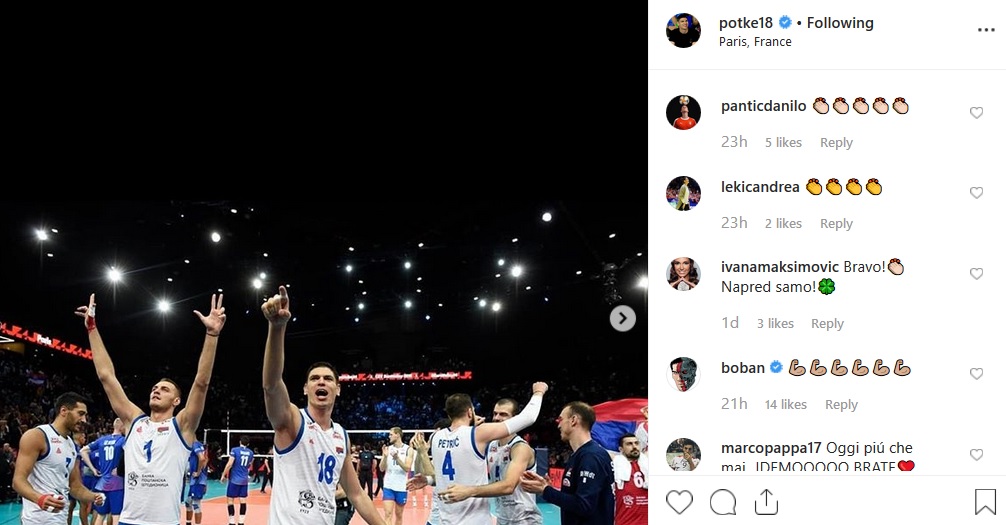Open the comment bubble icon
1006x525 pixels.
(x=723, y=502)
